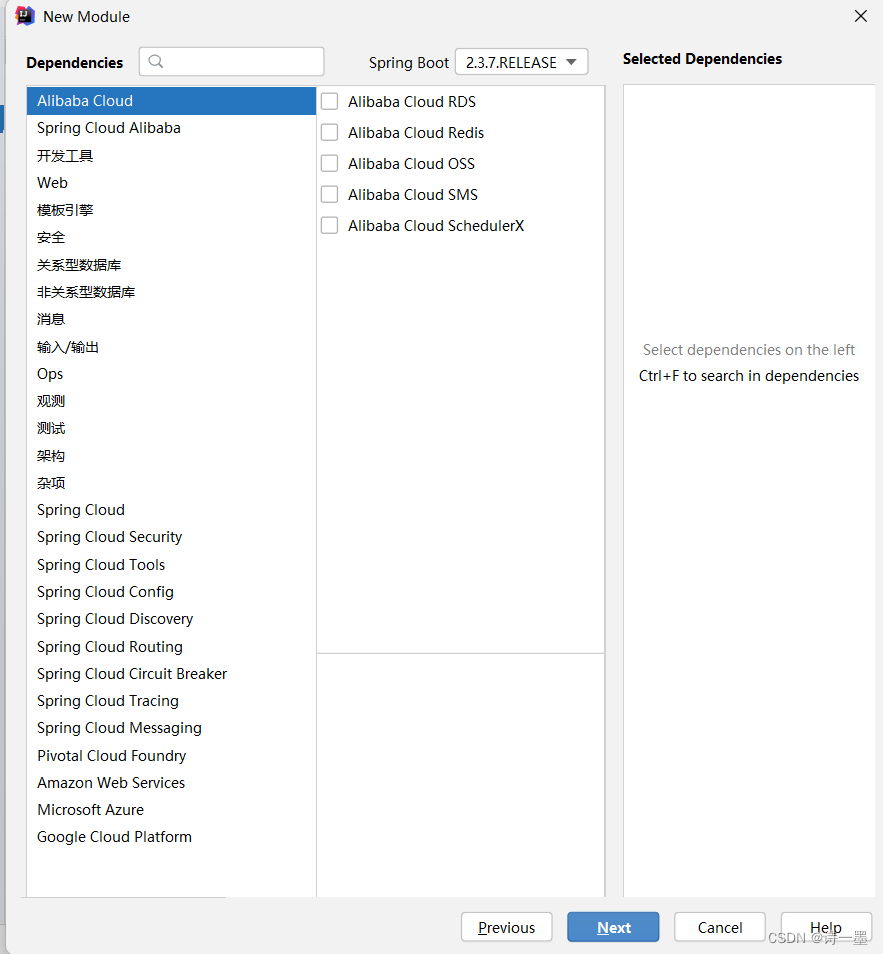Select the 消息 category
Image resolution: width=883 pixels, height=954 pixels.
point(171,319)
